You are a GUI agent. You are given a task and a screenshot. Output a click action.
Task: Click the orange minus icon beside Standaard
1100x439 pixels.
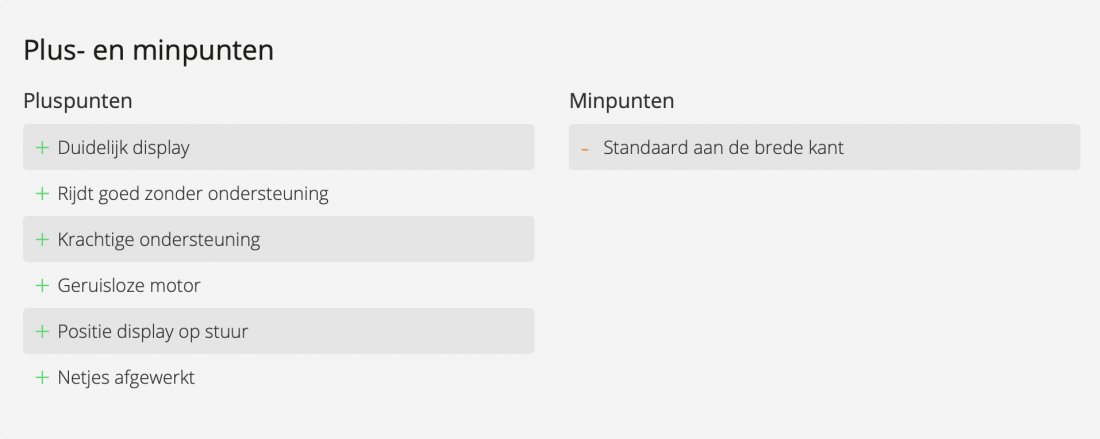click(x=585, y=148)
